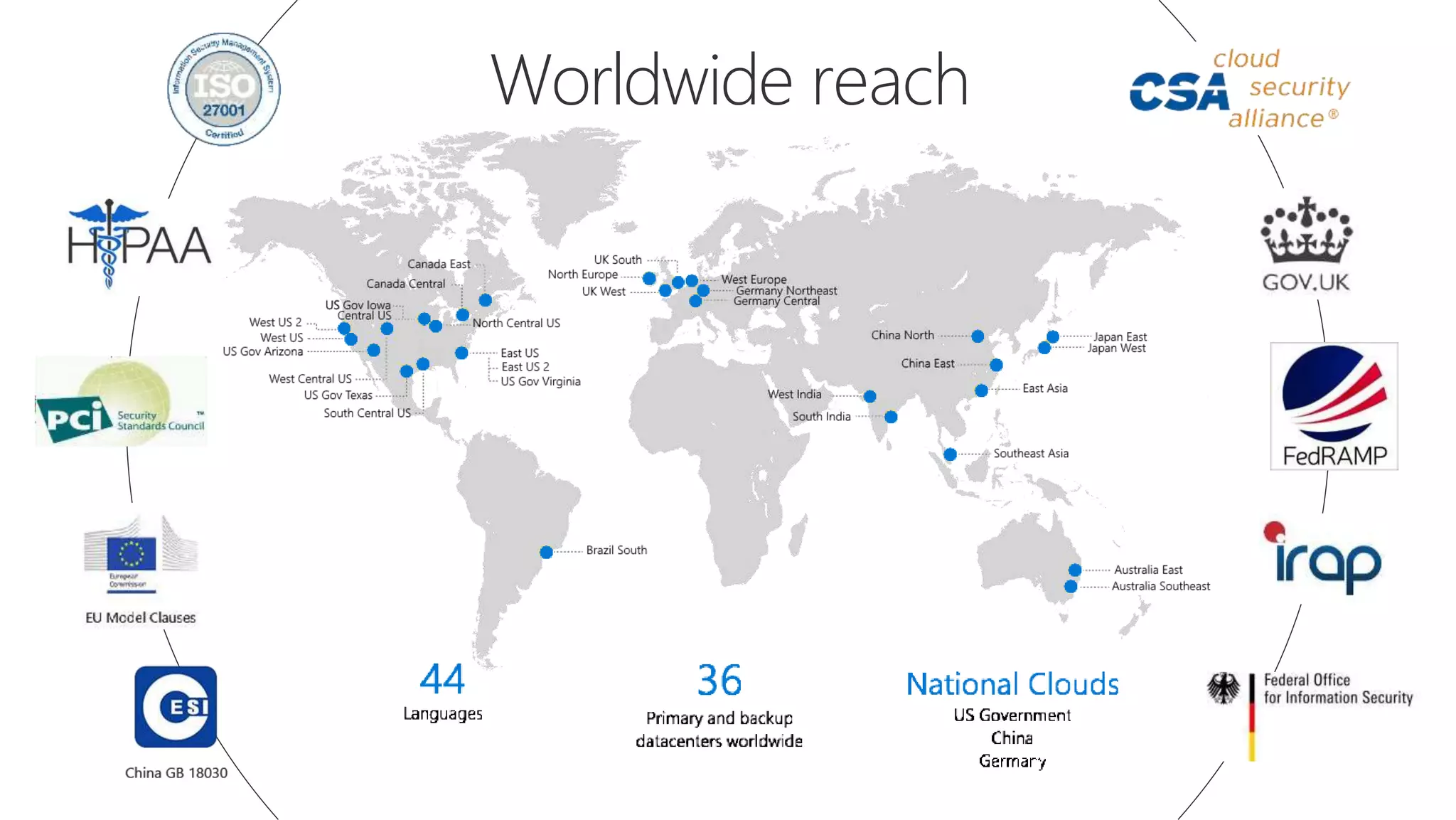Image resolution: width=1456 pixels, height=820 pixels.
Task: Click the GOV.UK crown logo
Action: 1306,245
